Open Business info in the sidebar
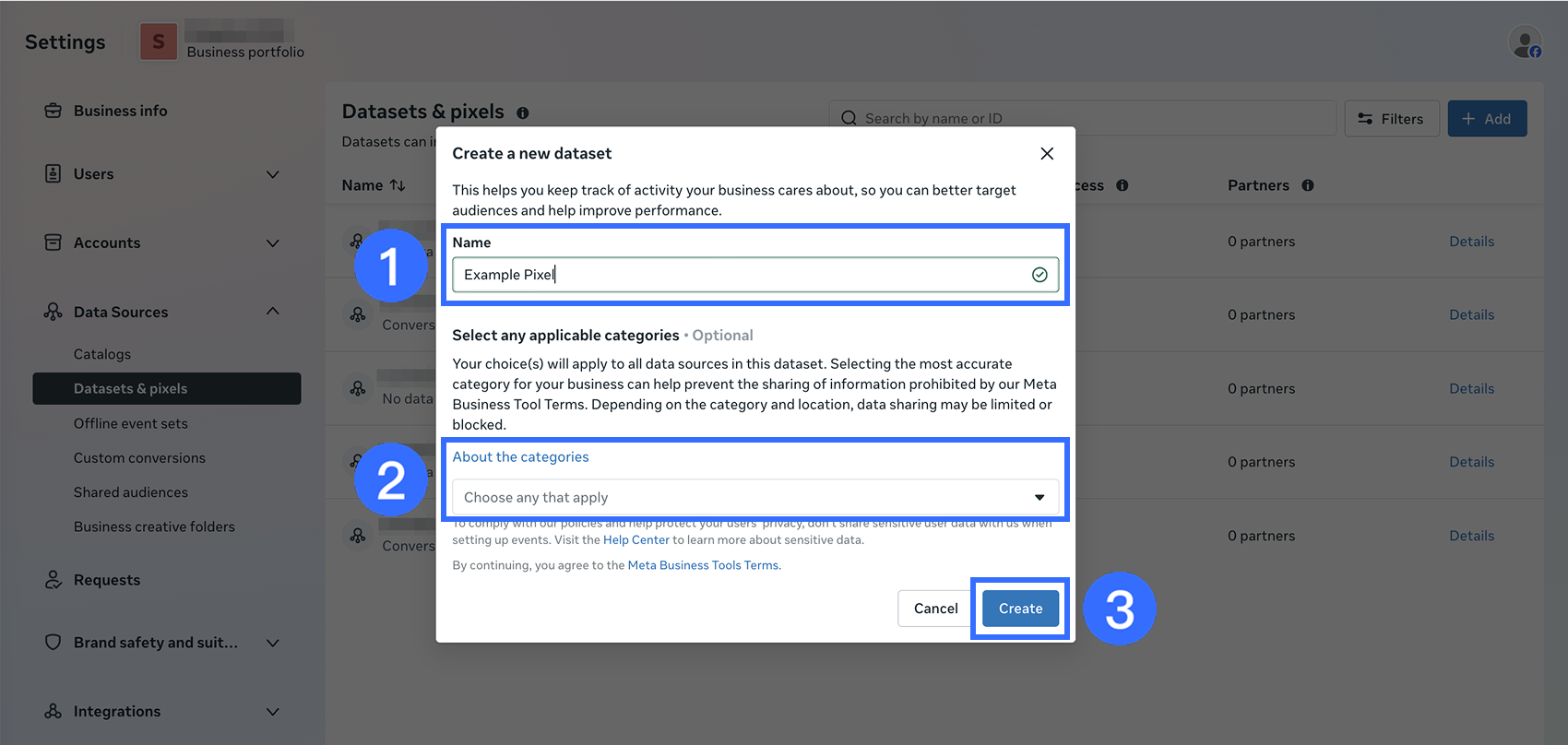The height and width of the screenshot is (745, 1568). (120, 111)
